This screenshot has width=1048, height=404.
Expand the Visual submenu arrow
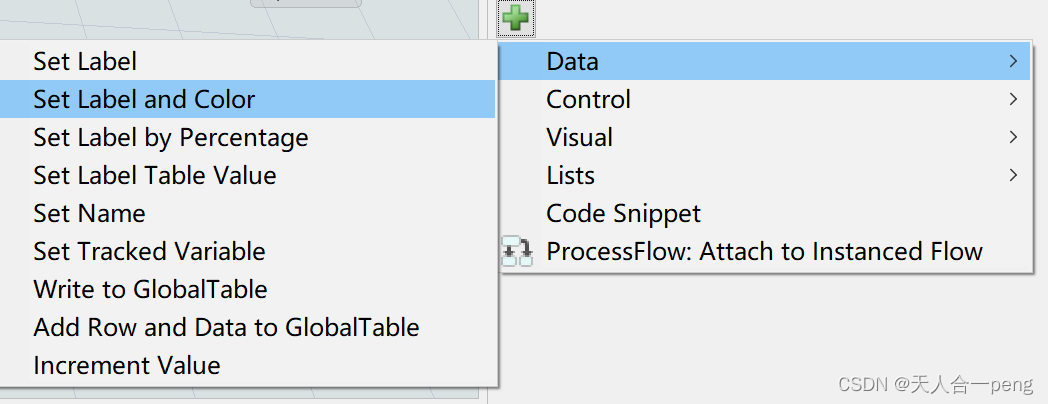pos(1013,138)
